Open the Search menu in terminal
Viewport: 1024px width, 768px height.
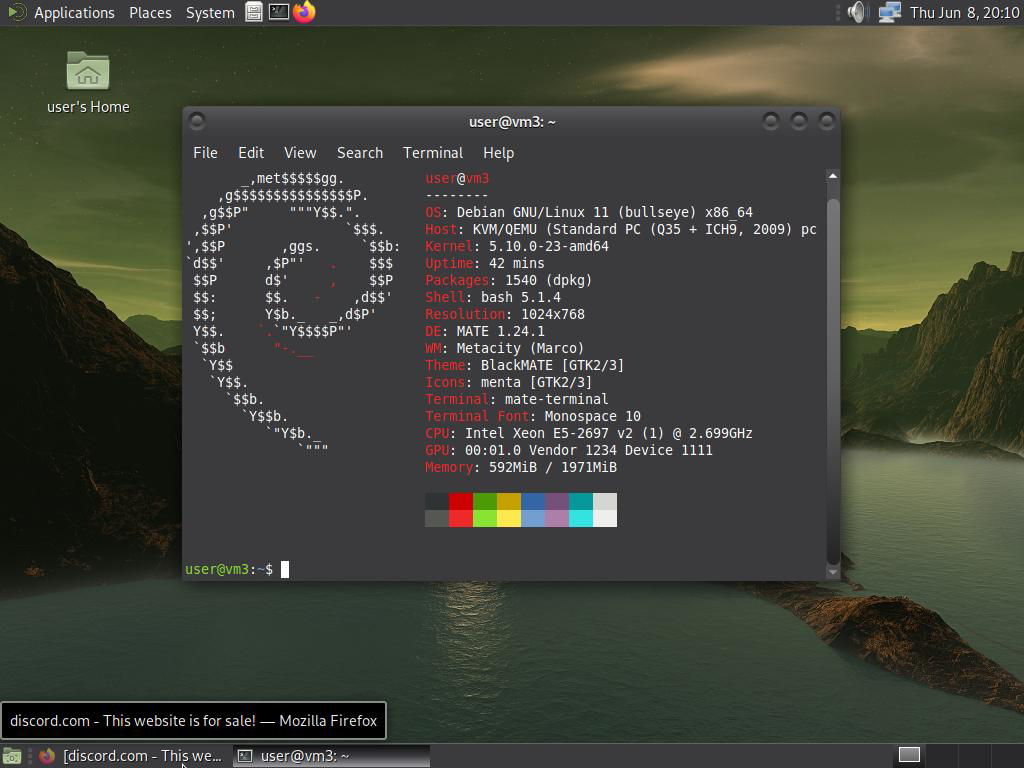pyautogui.click(x=360, y=153)
